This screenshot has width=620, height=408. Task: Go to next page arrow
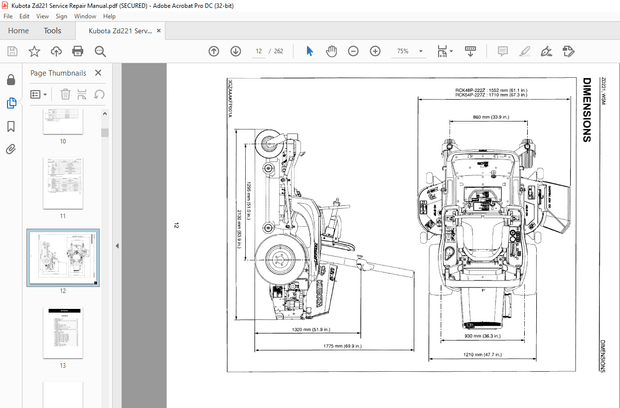pyautogui.click(x=236, y=51)
